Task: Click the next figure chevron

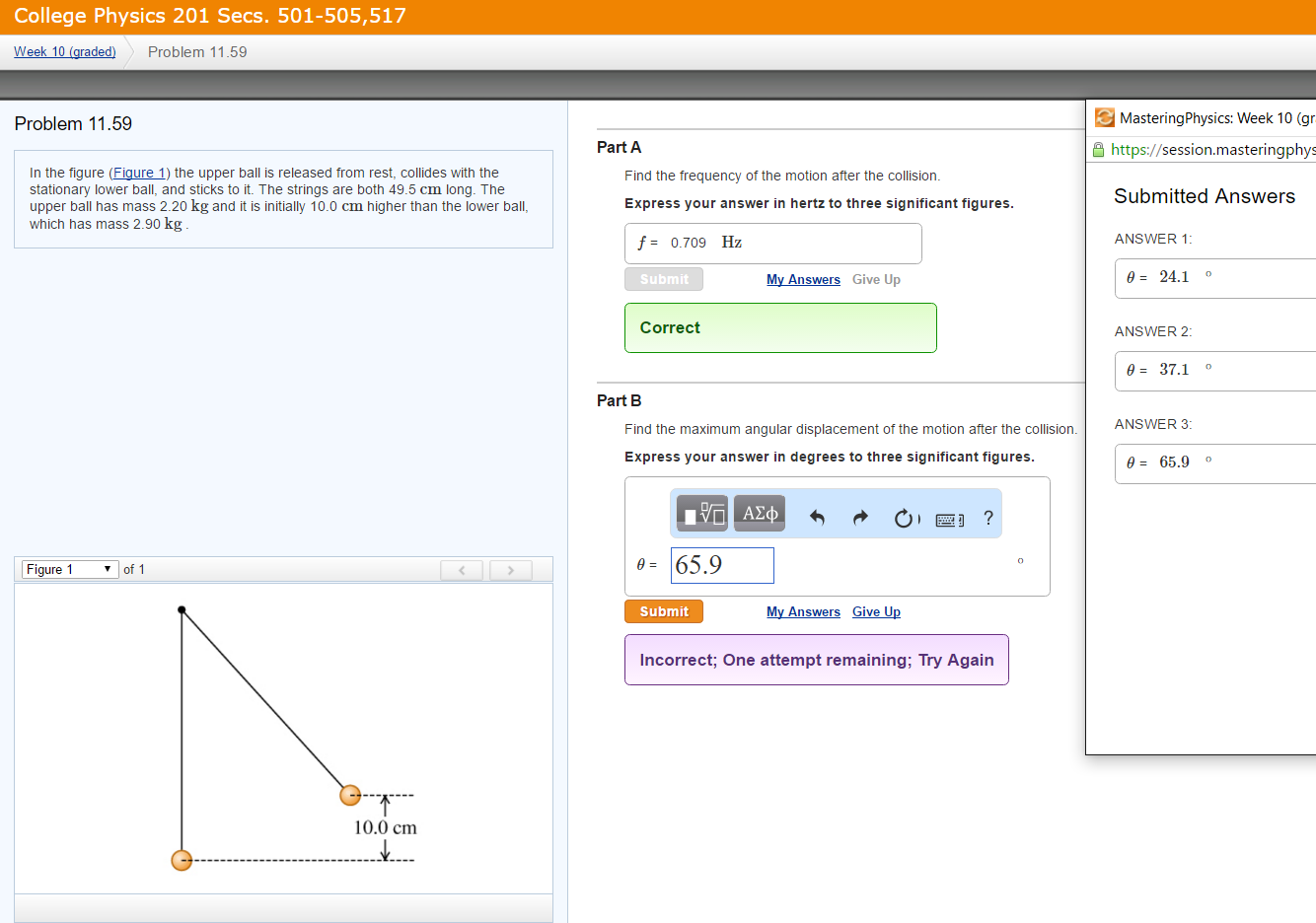Action: pos(510,569)
